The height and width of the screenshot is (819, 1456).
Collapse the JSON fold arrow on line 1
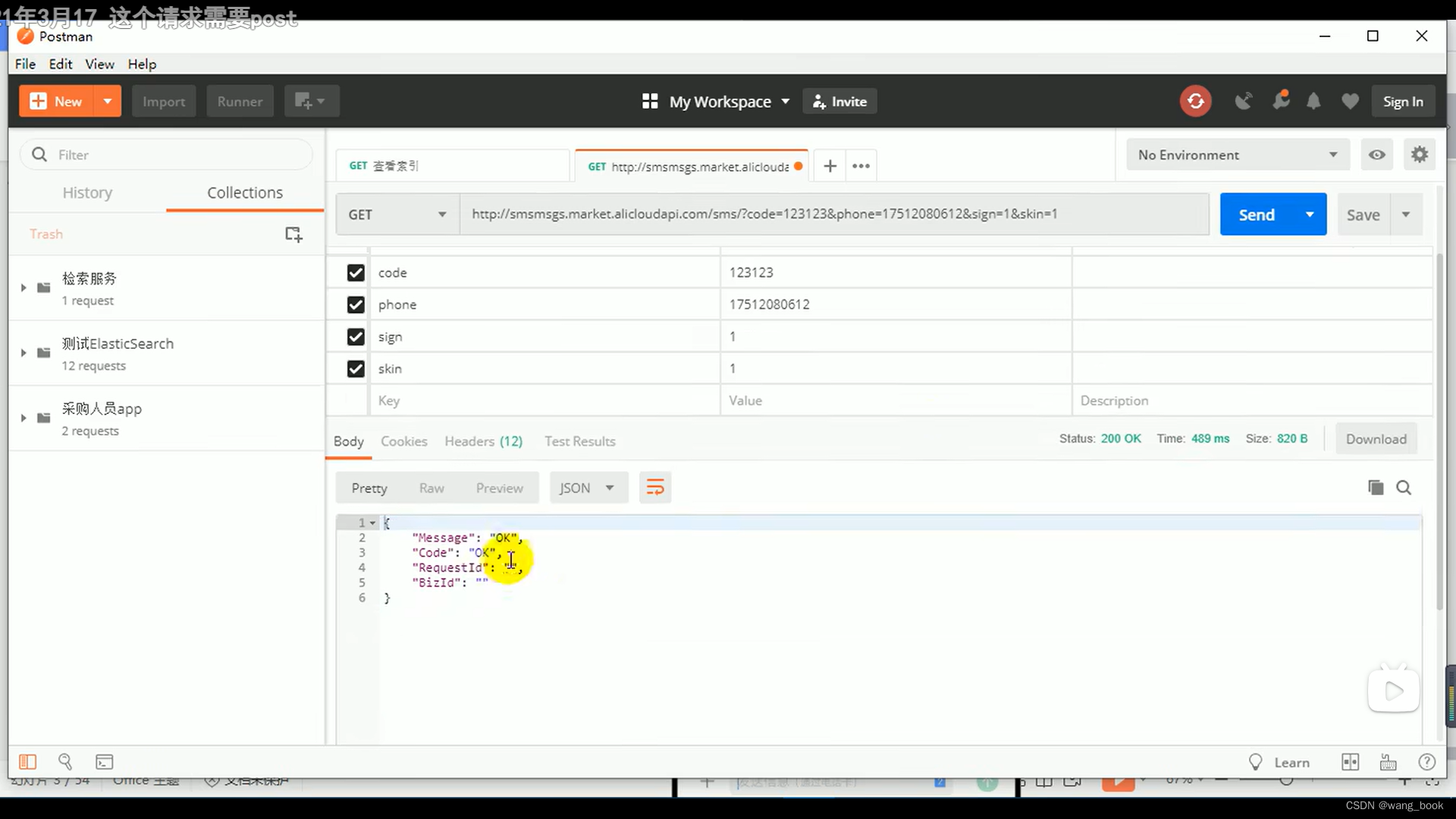coord(372,523)
